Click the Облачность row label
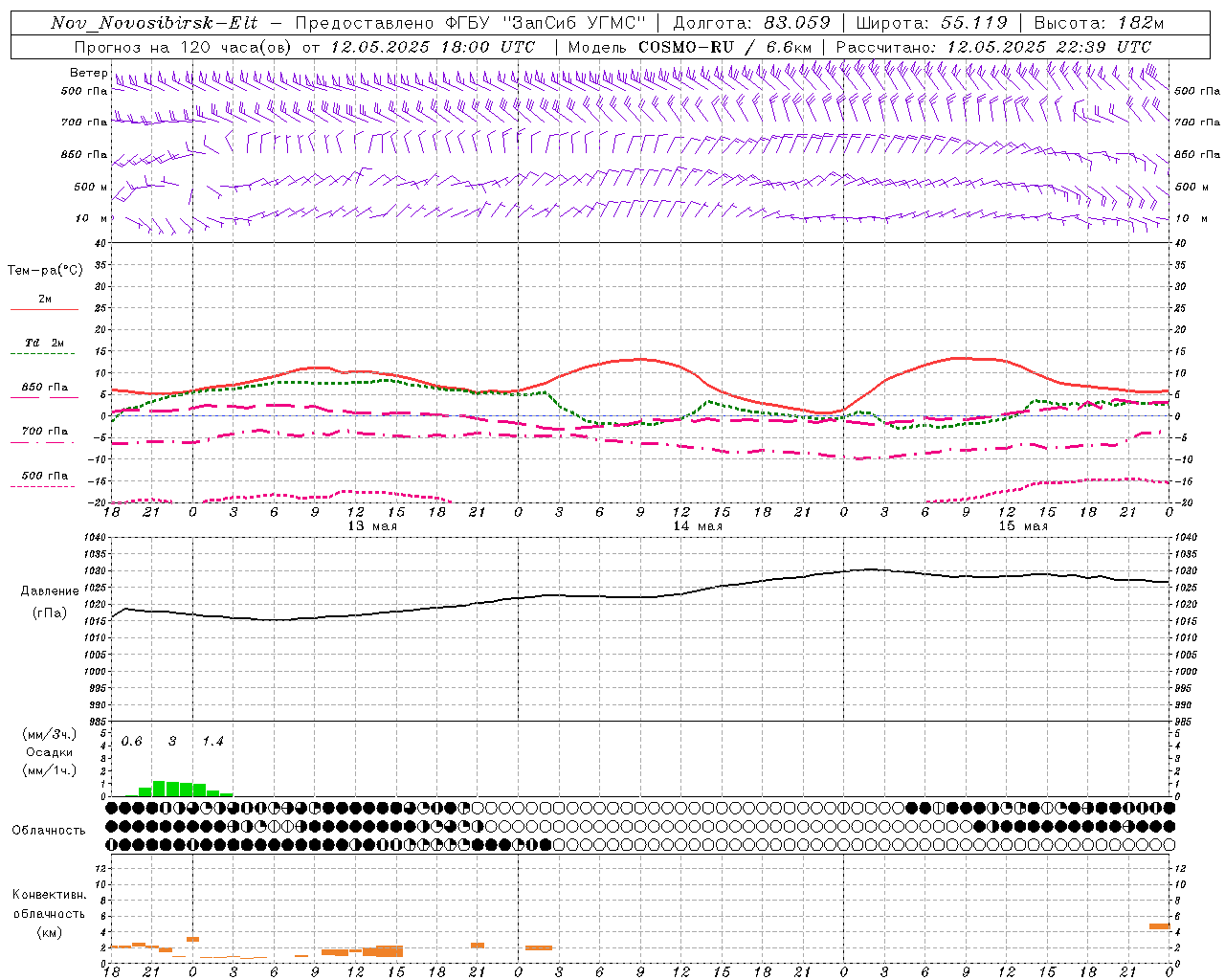 (x=49, y=830)
